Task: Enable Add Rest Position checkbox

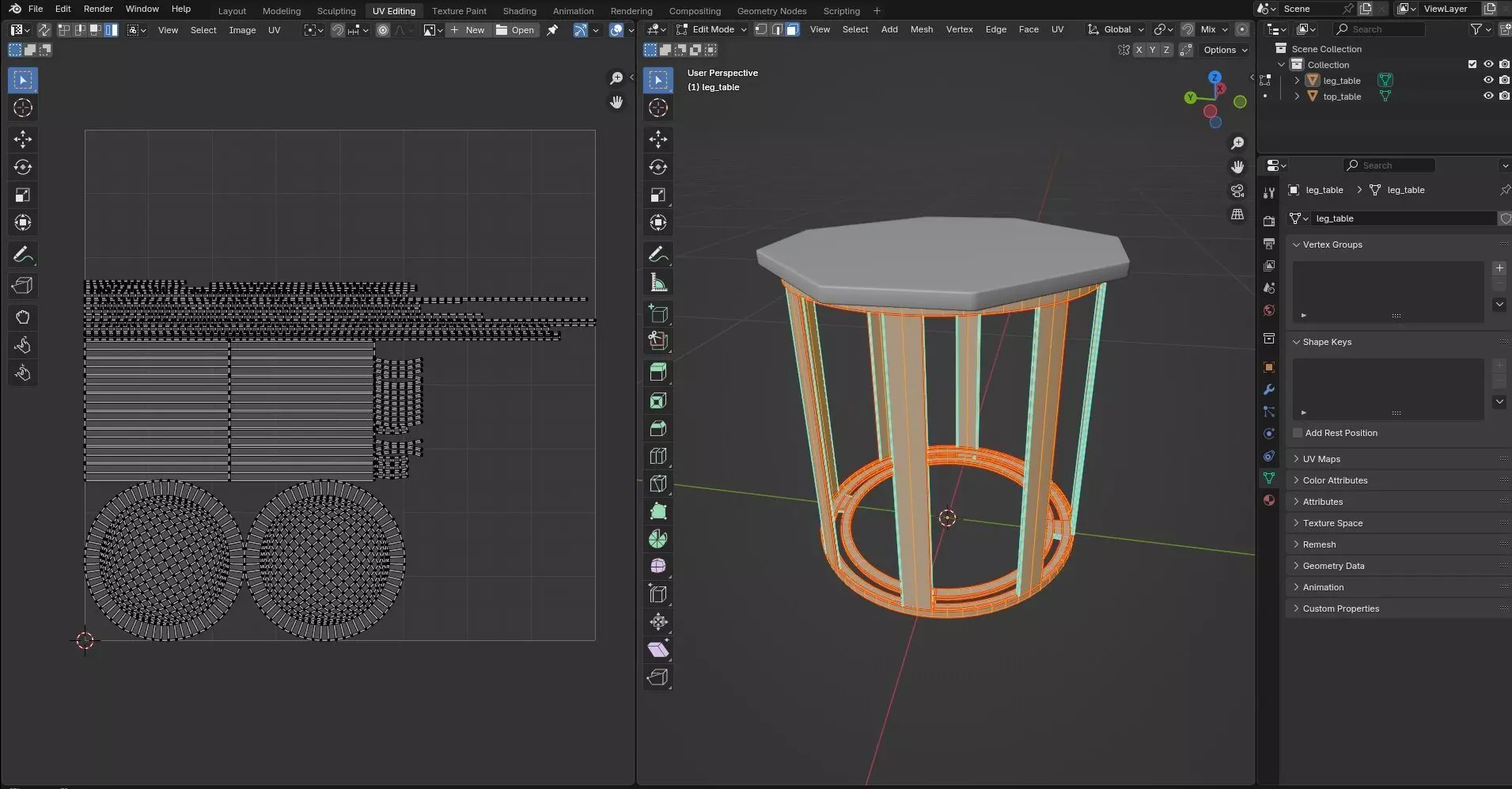Action: coord(1298,433)
